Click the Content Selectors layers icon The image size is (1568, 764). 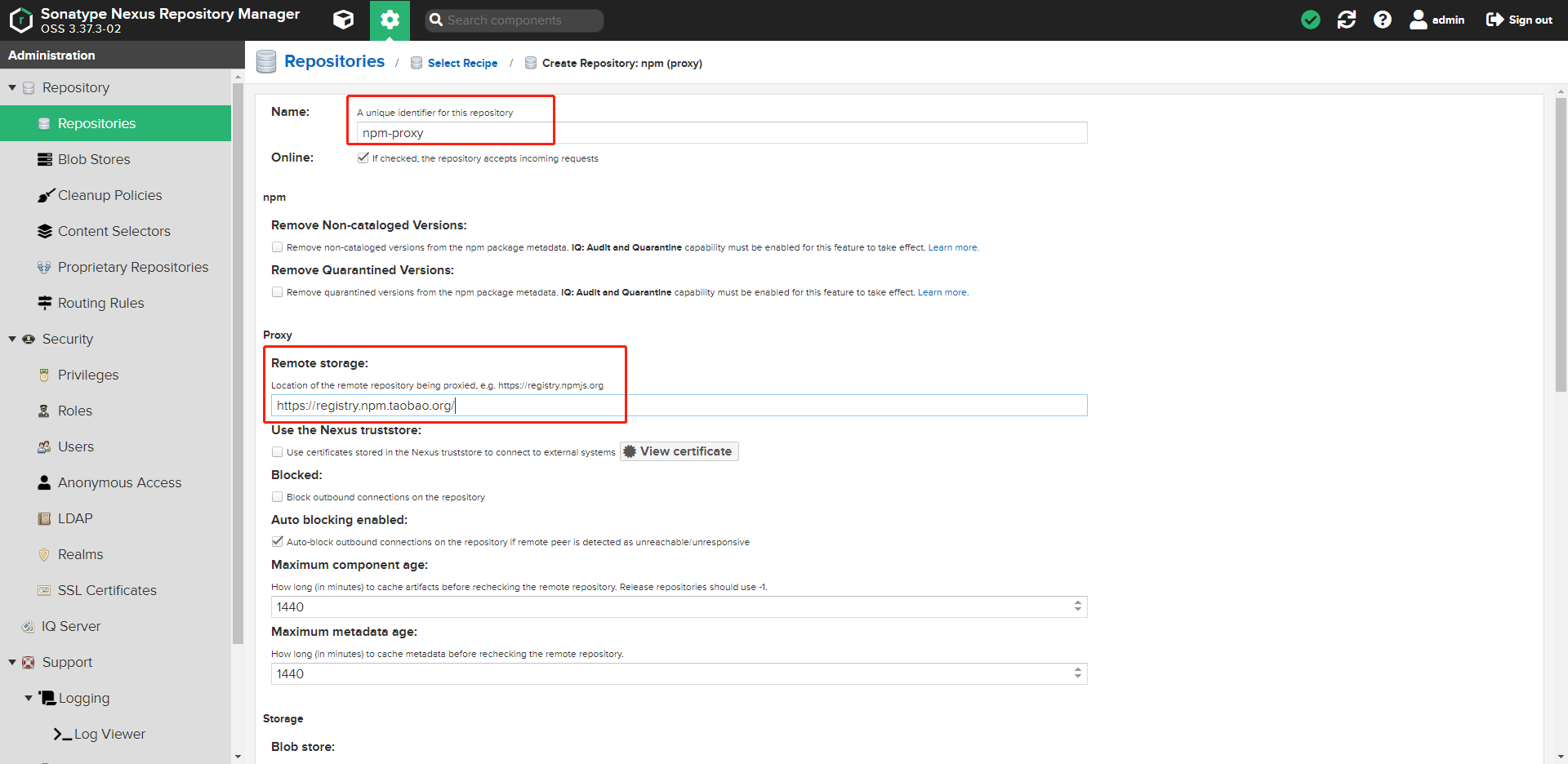click(45, 231)
